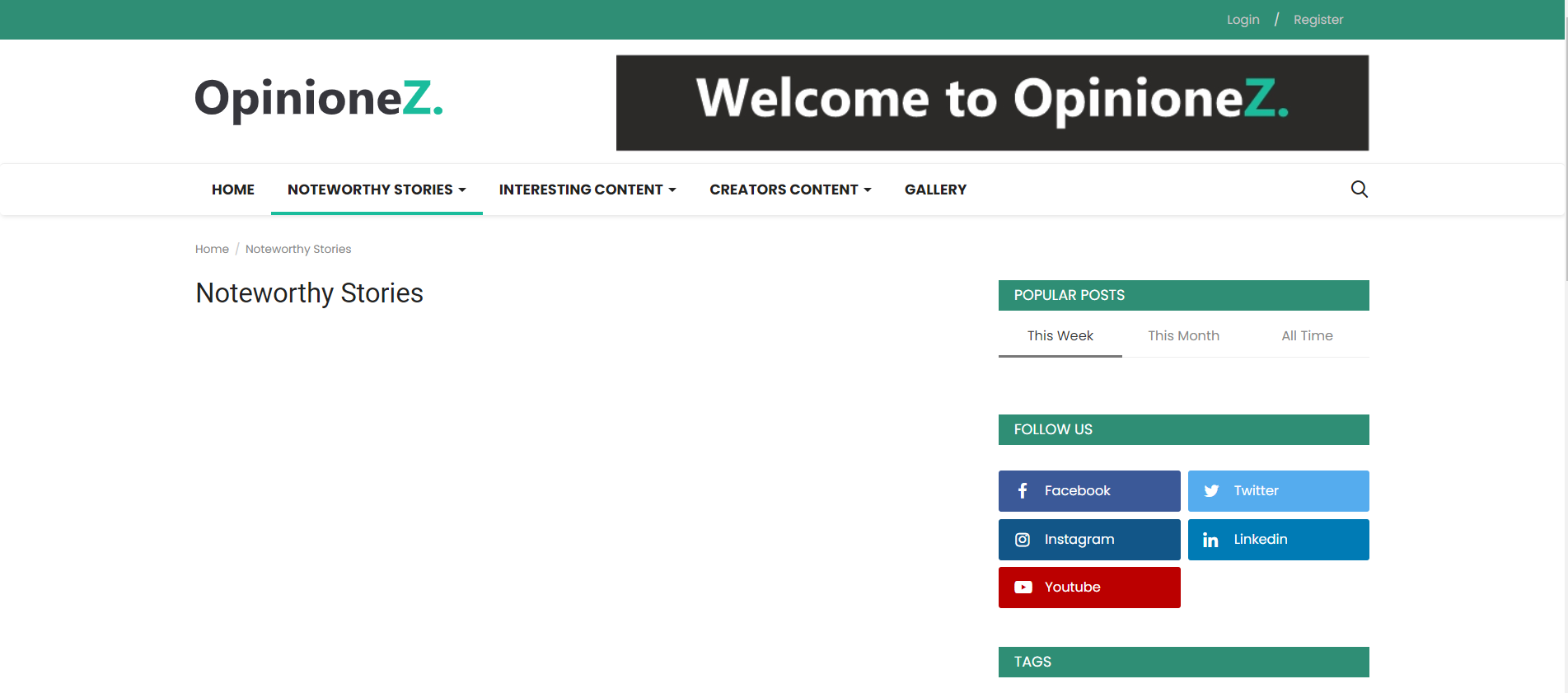Expand the Interesting Content dropdown menu
1568x693 pixels.
(x=587, y=190)
